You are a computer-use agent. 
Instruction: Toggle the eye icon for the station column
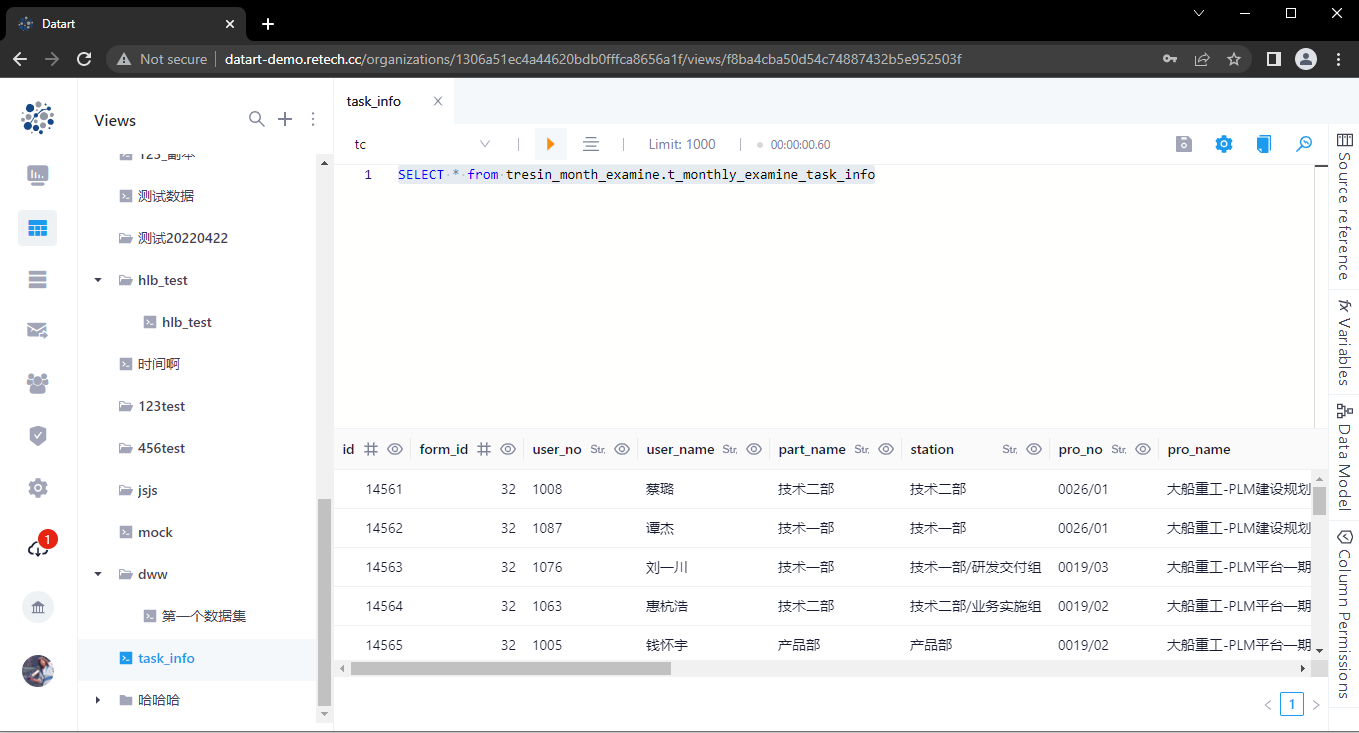(1034, 449)
